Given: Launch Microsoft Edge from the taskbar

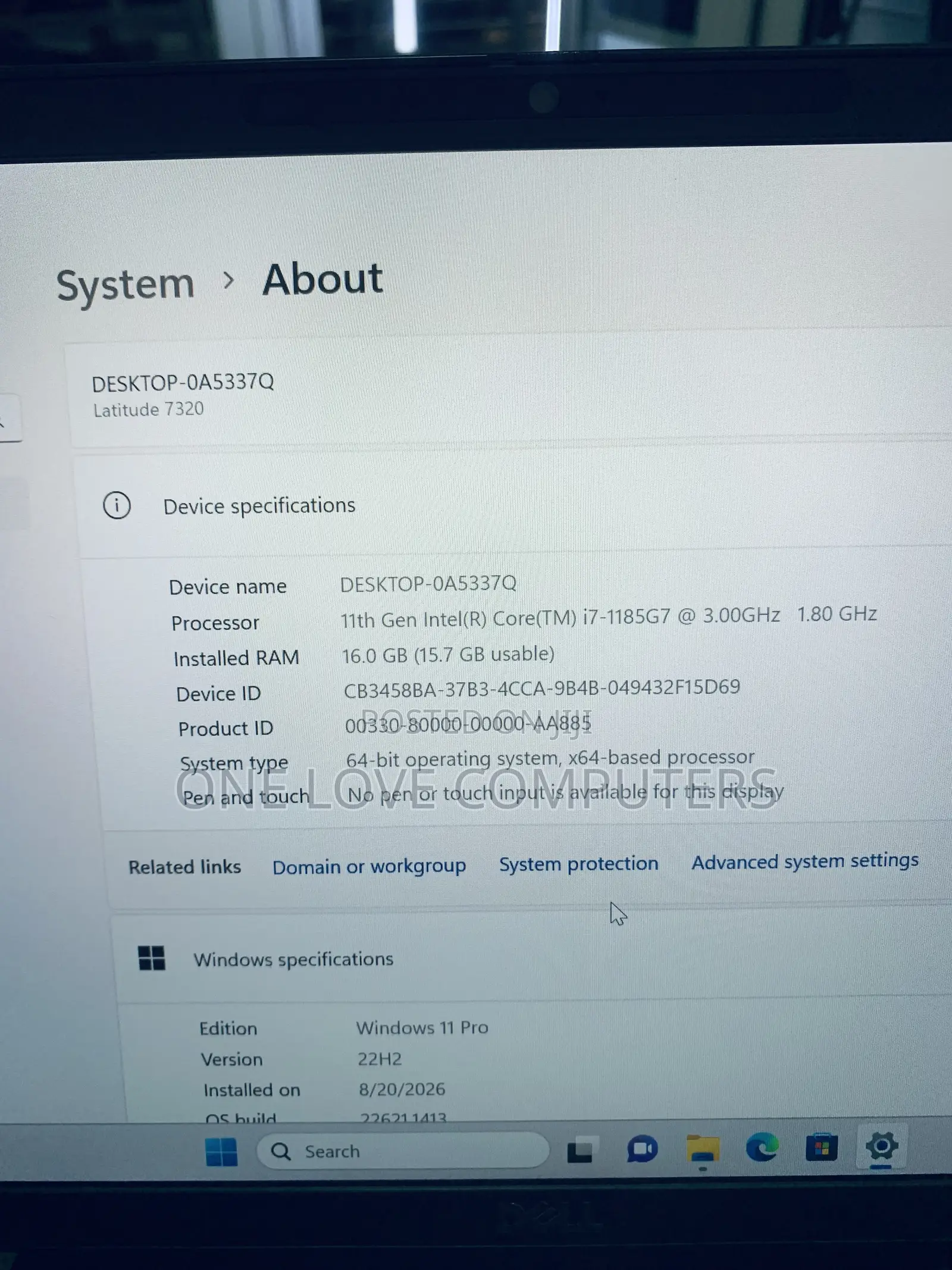Looking at the screenshot, I should (x=762, y=1147).
